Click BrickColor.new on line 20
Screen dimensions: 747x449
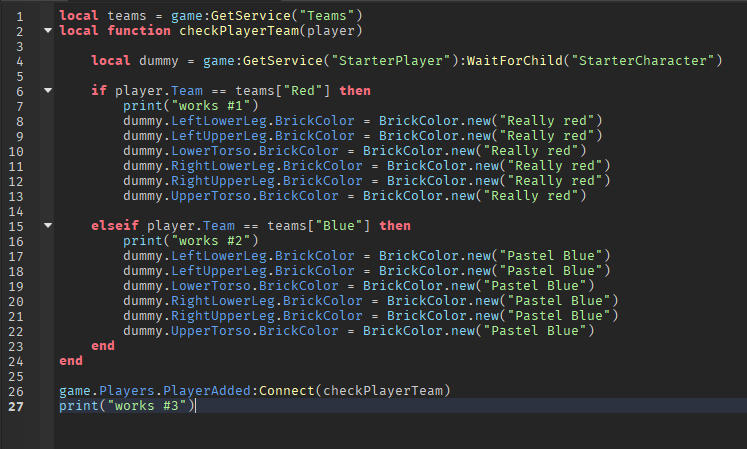tap(443, 300)
